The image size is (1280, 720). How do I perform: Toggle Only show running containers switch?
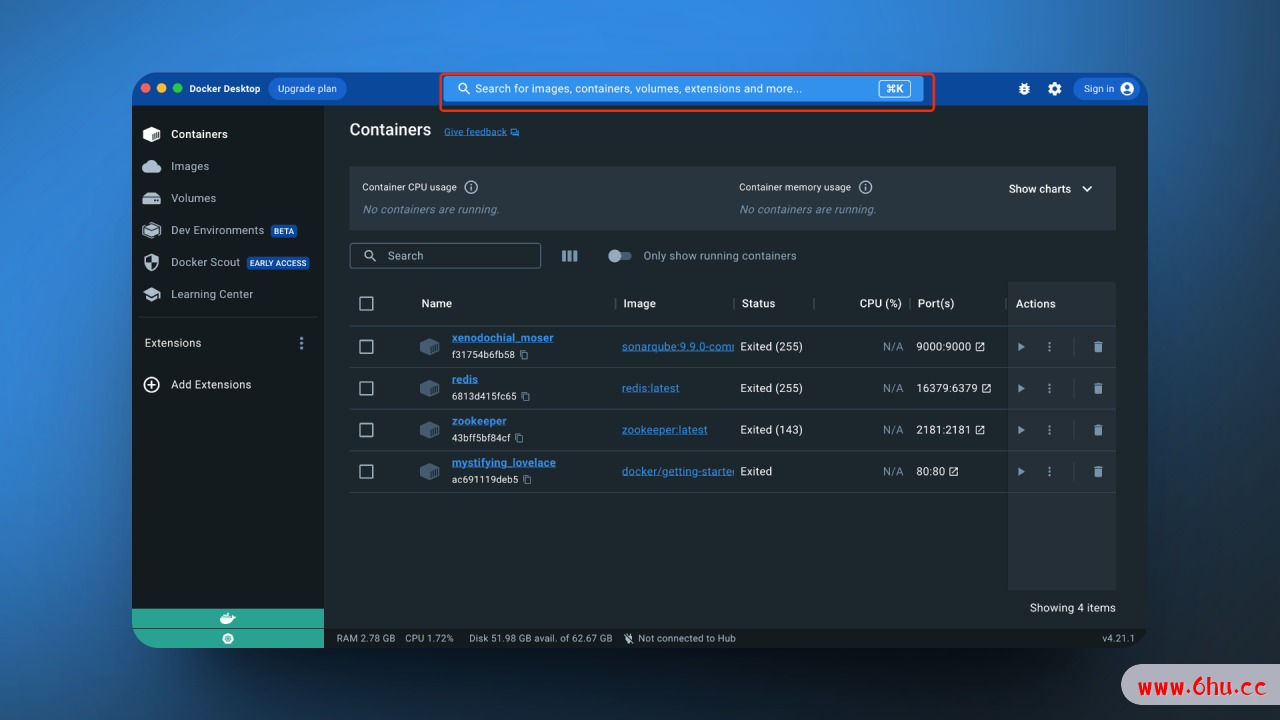(620, 256)
